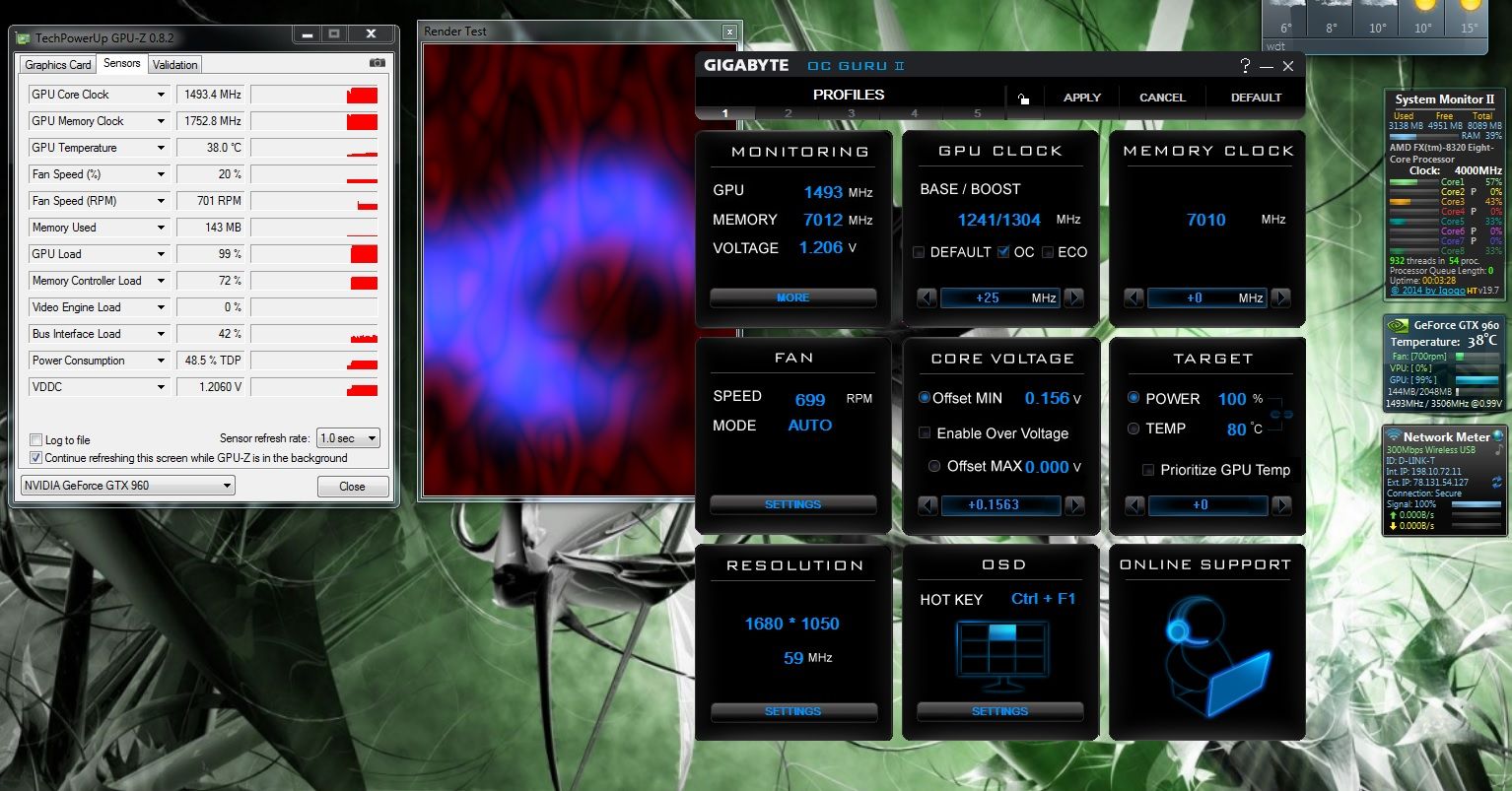Viewport: 1512px width, 791px height.
Task: Increase memory clock offset with right arrow
Action: click(1281, 297)
